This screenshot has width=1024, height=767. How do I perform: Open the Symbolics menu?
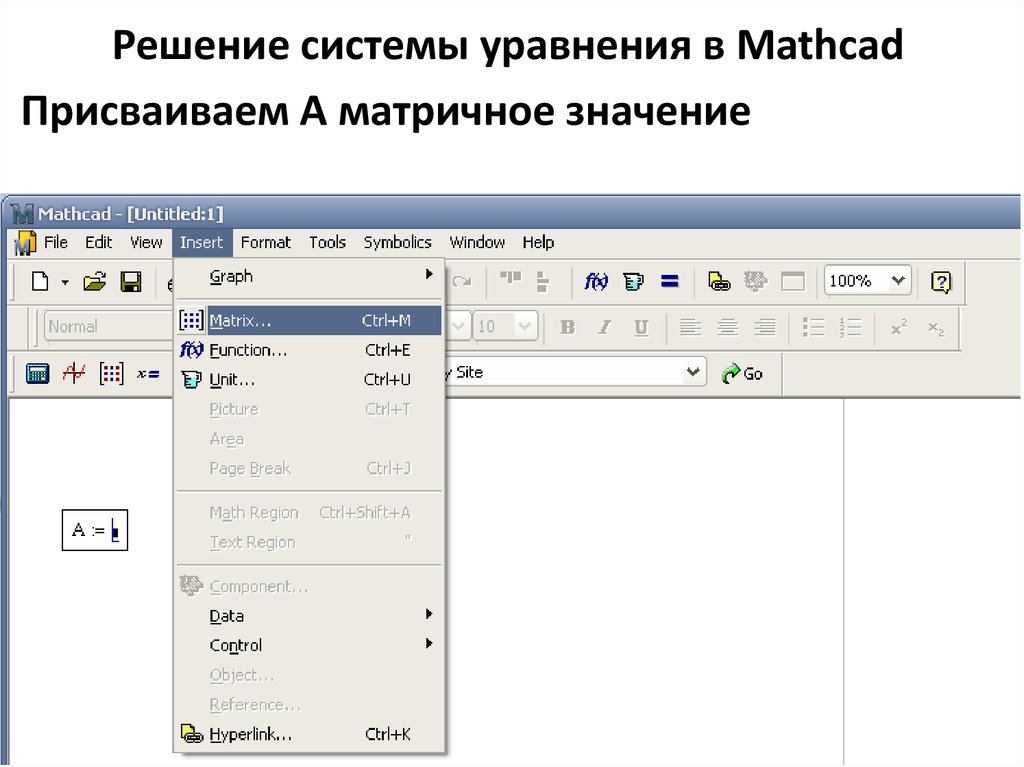click(x=397, y=242)
